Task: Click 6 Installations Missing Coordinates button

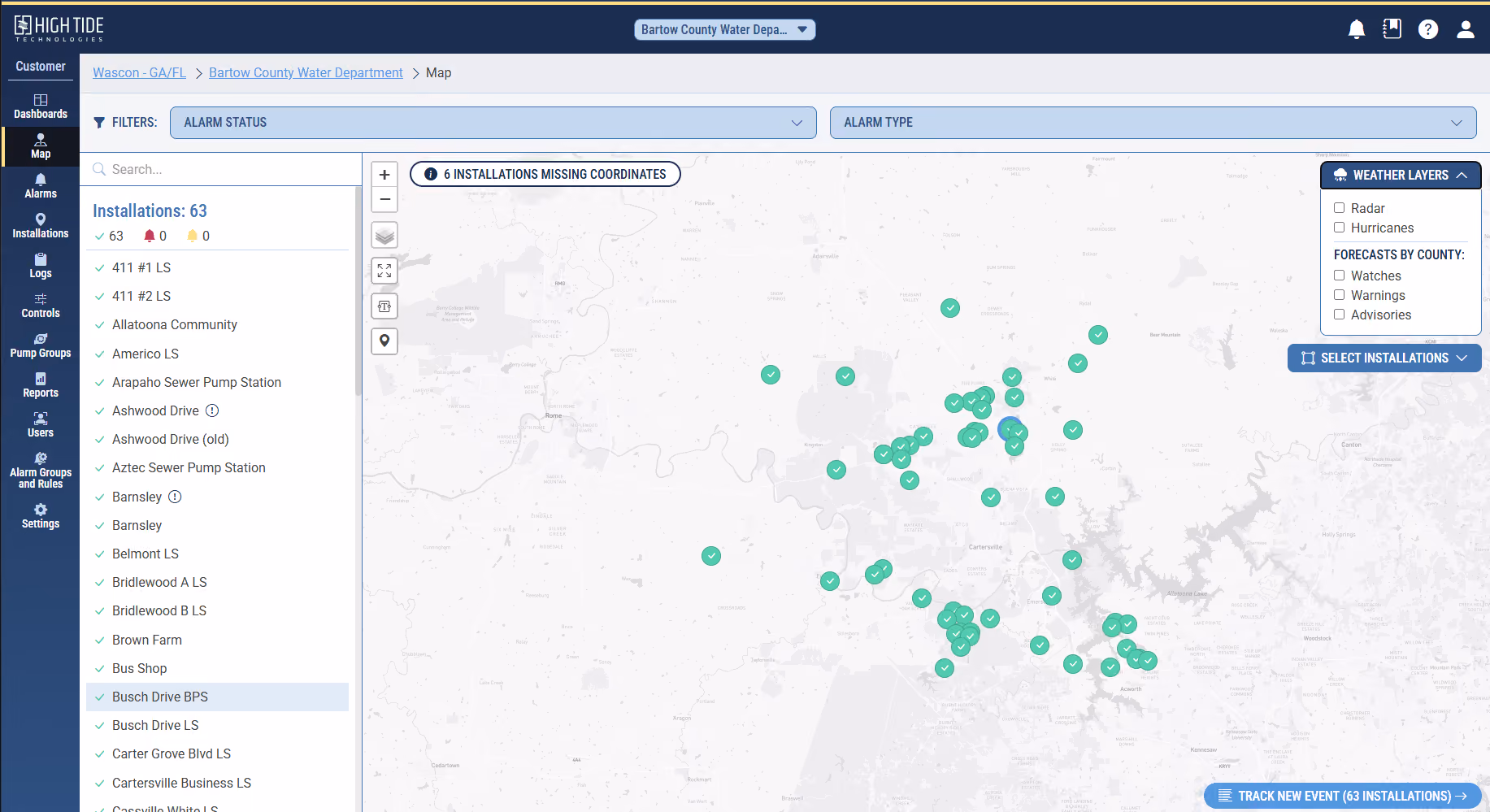Action: (545, 174)
